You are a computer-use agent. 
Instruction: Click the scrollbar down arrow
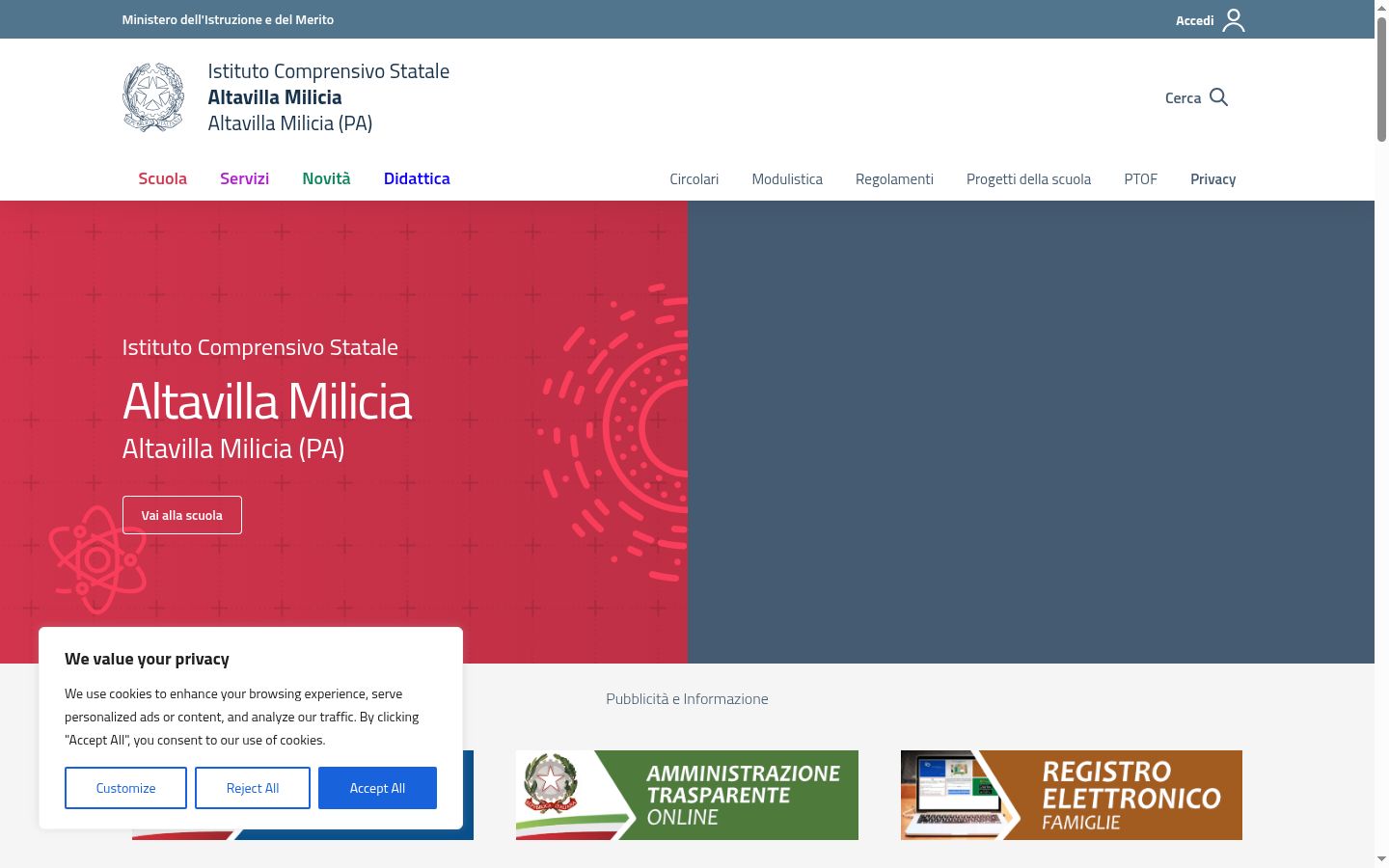(1381, 858)
